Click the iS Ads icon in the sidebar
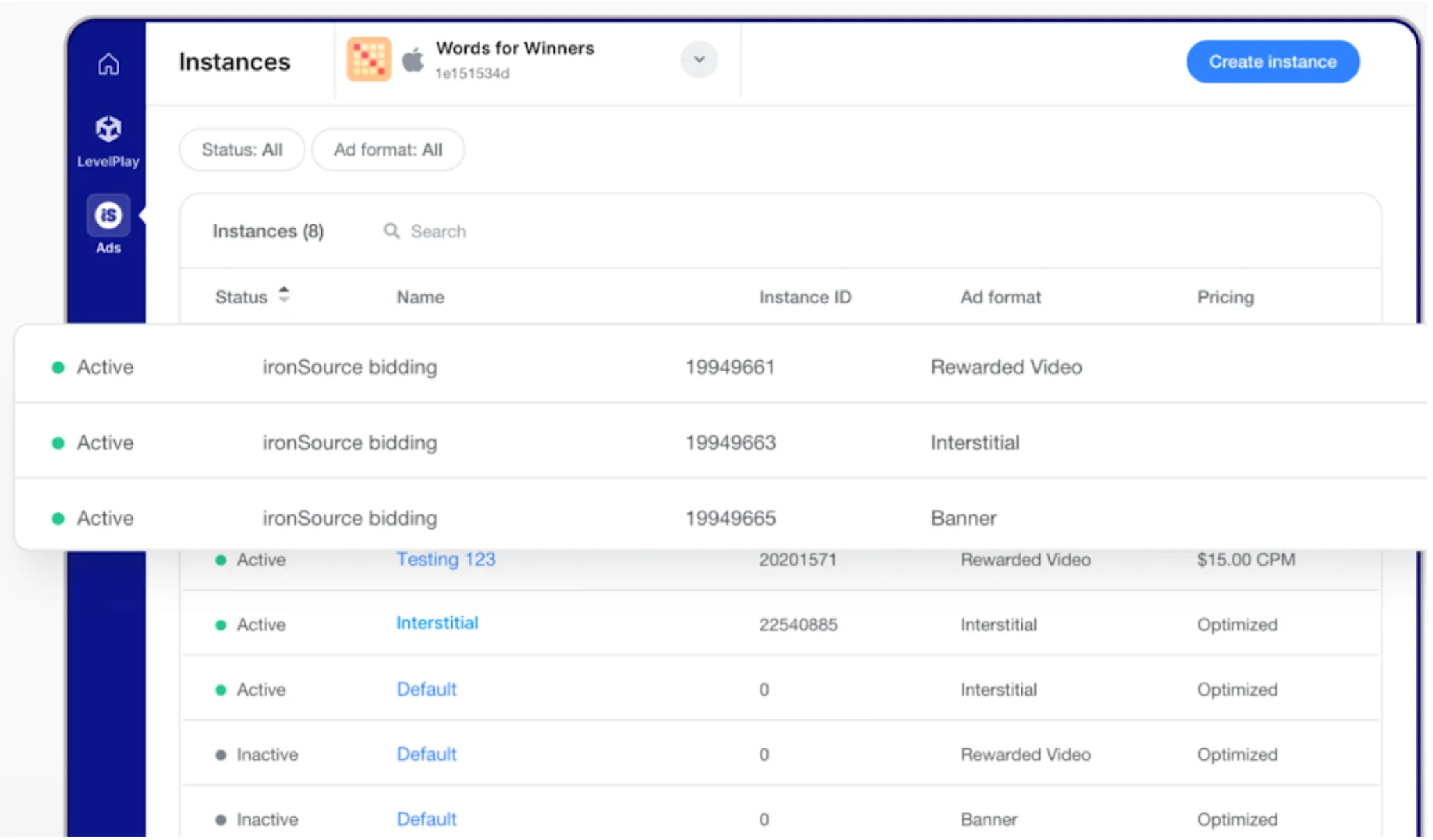 tap(108, 215)
